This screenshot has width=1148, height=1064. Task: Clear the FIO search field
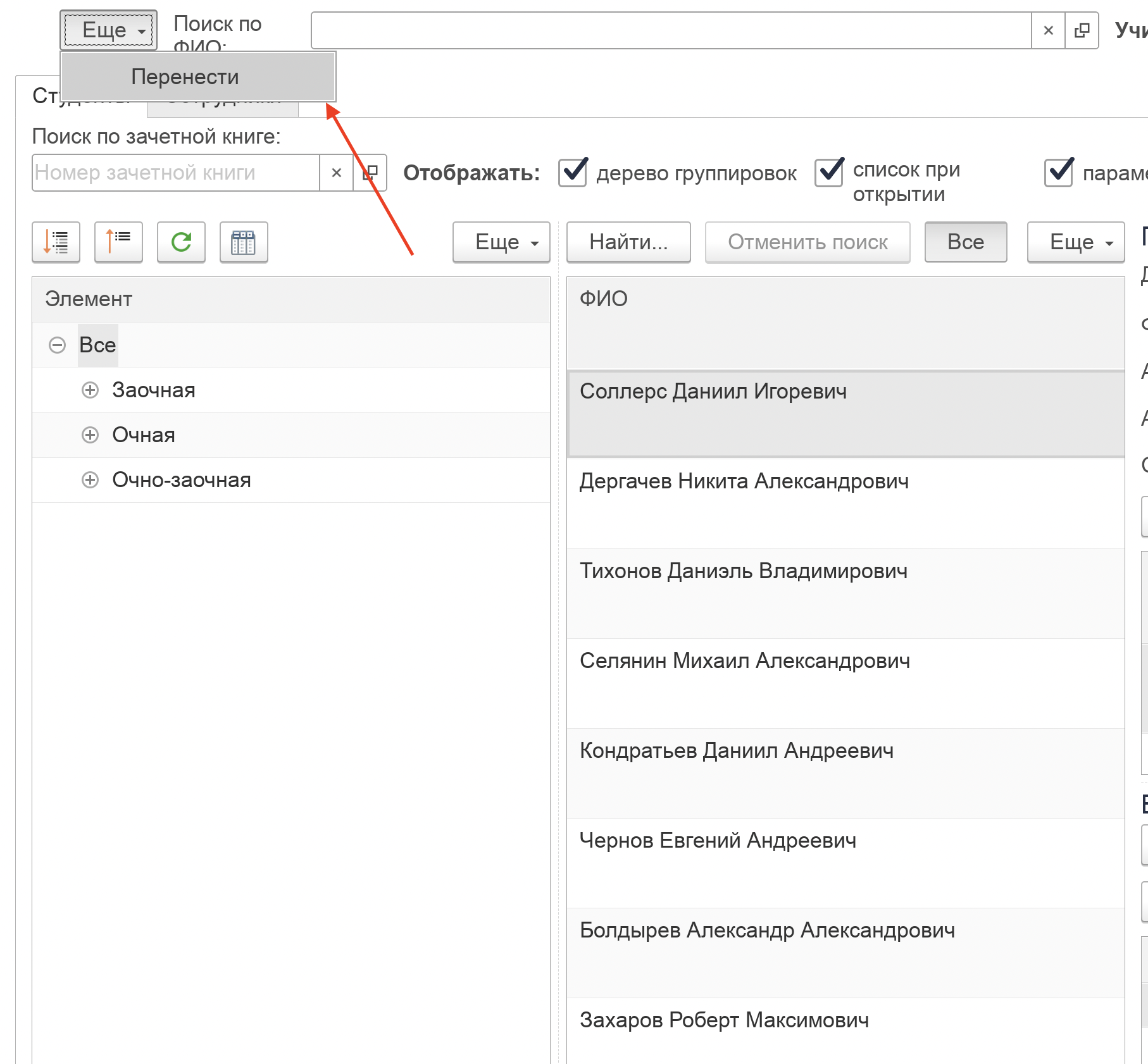click(1048, 30)
